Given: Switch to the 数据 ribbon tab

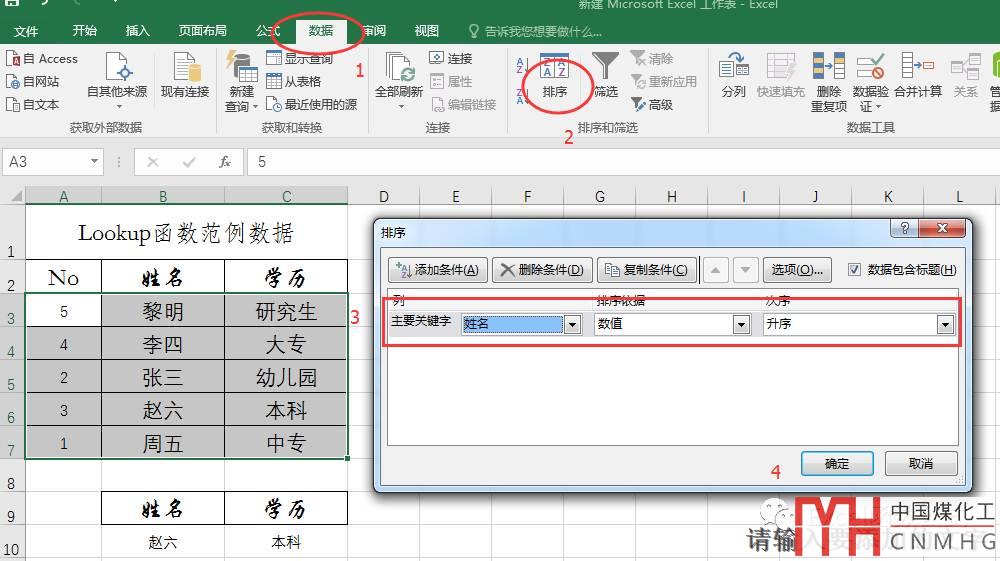Looking at the screenshot, I should point(320,31).
